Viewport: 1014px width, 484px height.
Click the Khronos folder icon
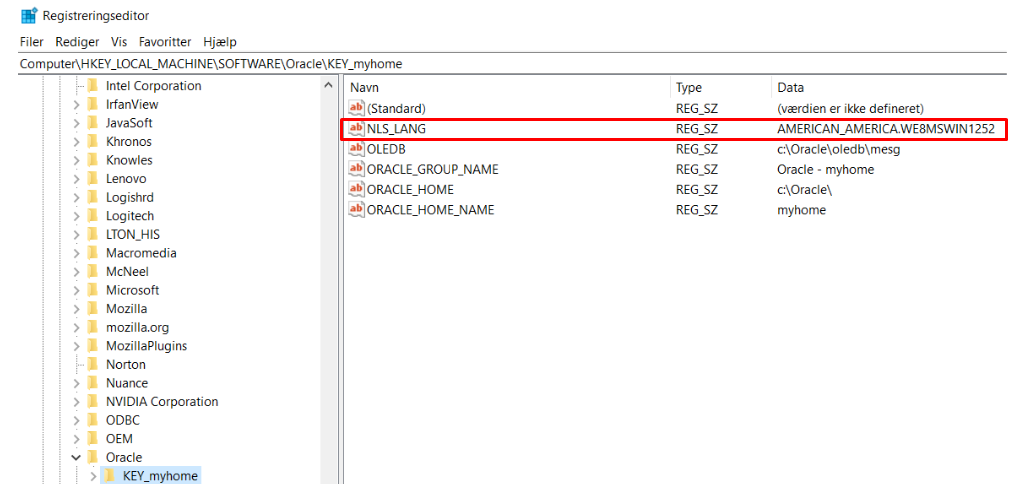click(92, 141)
